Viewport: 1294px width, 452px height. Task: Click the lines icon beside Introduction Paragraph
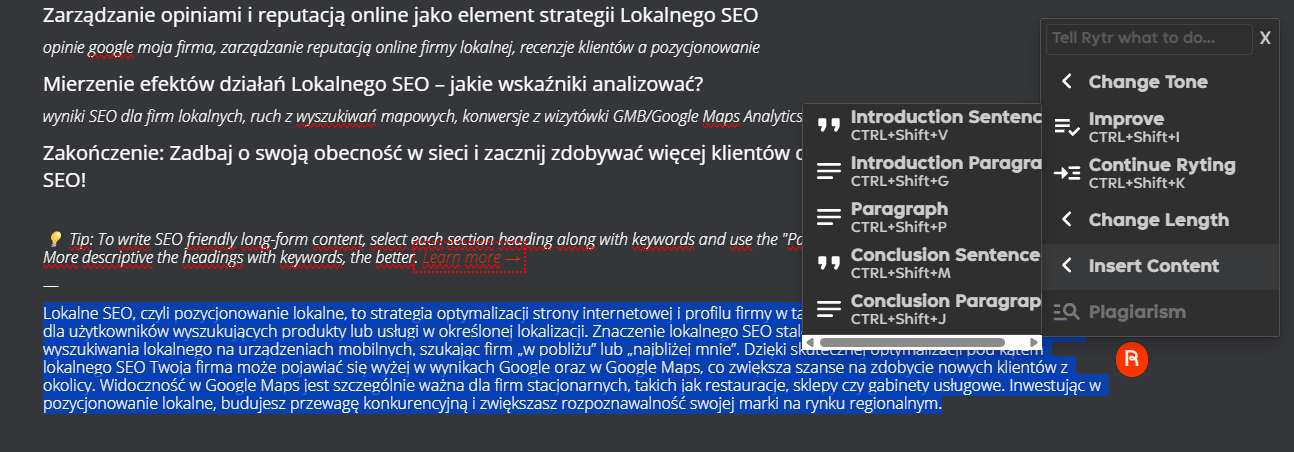coord(828,171)
